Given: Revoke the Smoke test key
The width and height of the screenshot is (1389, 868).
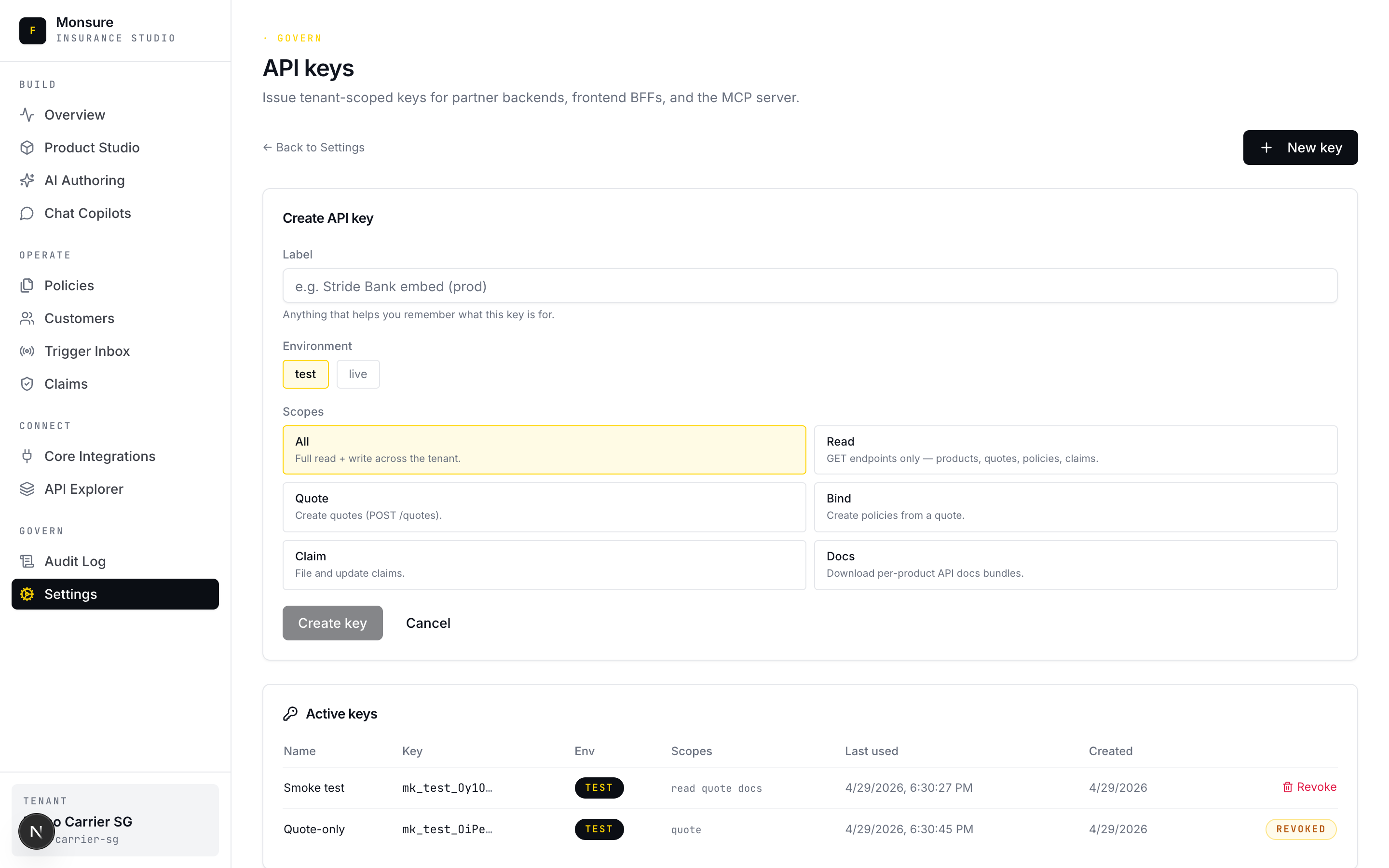Looking at the screenshot, I should [x=1309, y=787].
